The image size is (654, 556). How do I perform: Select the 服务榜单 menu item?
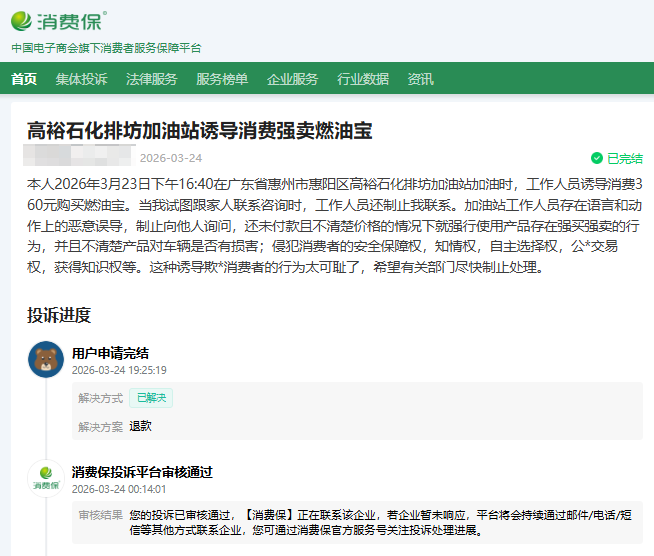pos(222,79)
